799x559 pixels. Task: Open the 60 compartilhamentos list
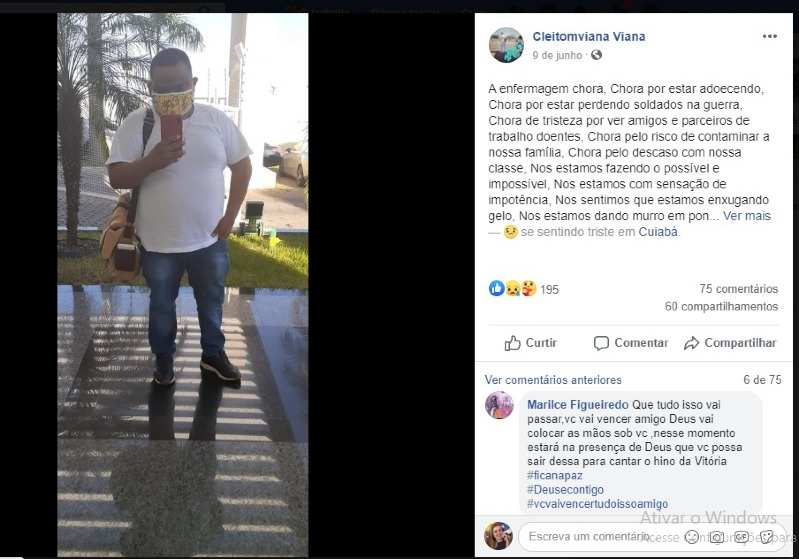click(721, 306)
